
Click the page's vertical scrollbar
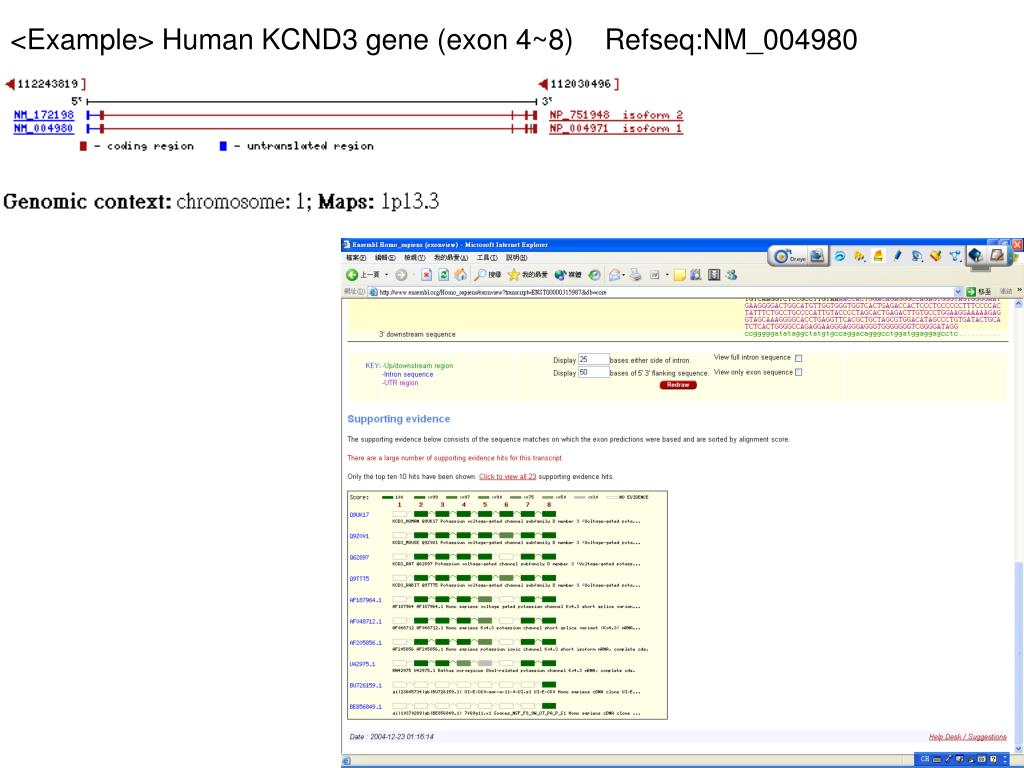click(x=1019, y=526)
